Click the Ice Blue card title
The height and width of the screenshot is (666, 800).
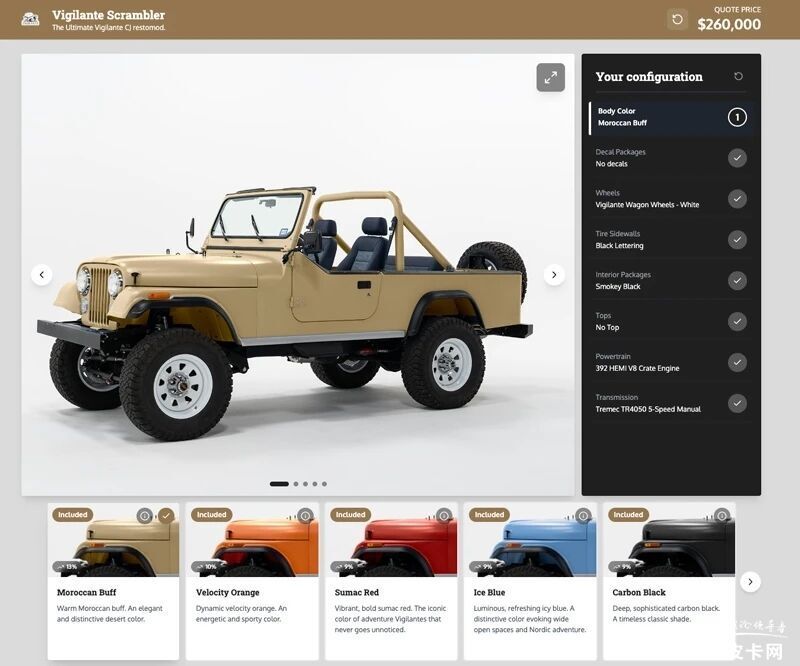(489, 592)
